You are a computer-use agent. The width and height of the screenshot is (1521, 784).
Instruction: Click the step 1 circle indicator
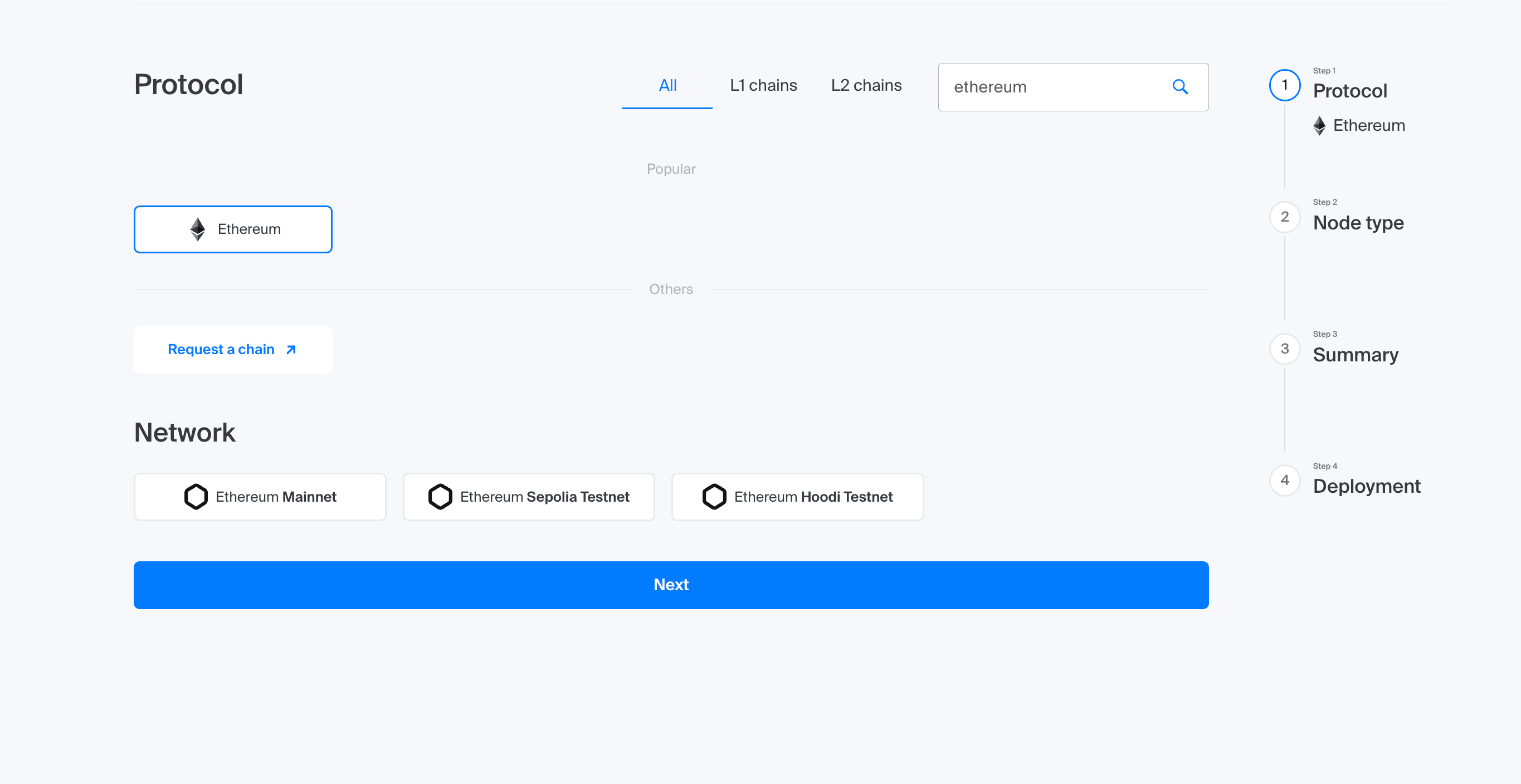(x=1285, y=85)
